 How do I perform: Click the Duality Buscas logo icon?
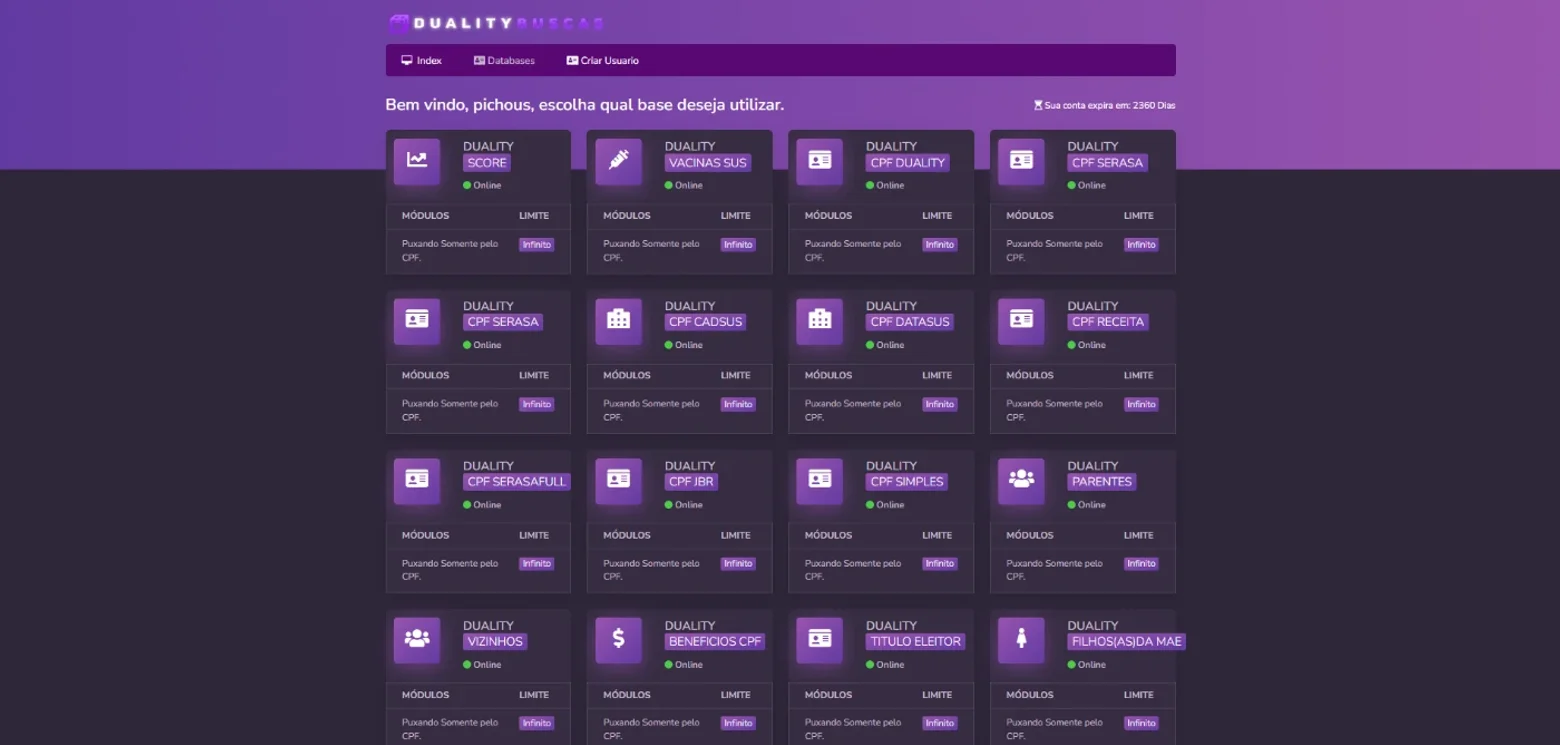pyautogui.click(x=399, y=23)
